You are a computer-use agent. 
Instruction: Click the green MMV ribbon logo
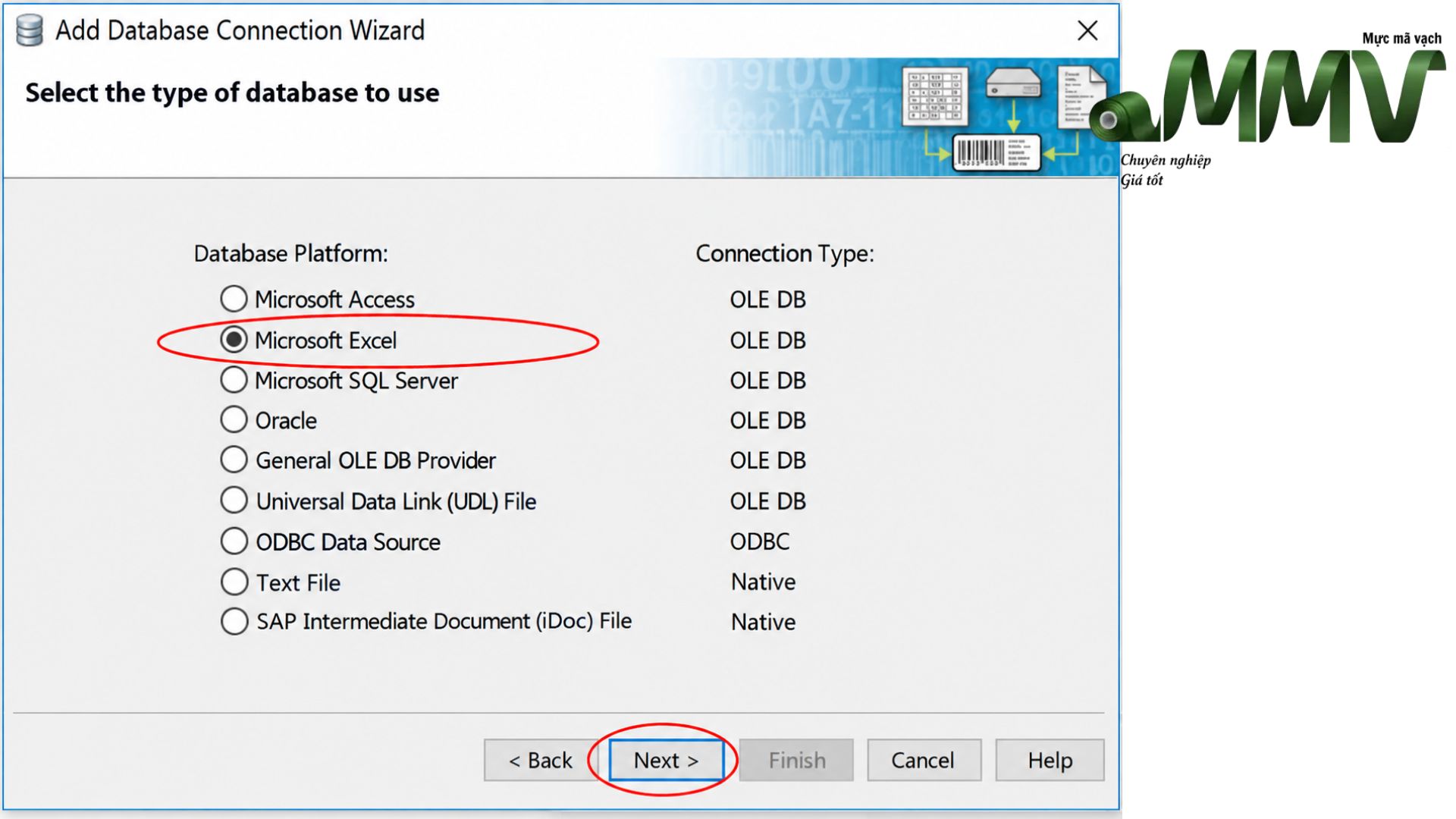tap(1268, 96)
